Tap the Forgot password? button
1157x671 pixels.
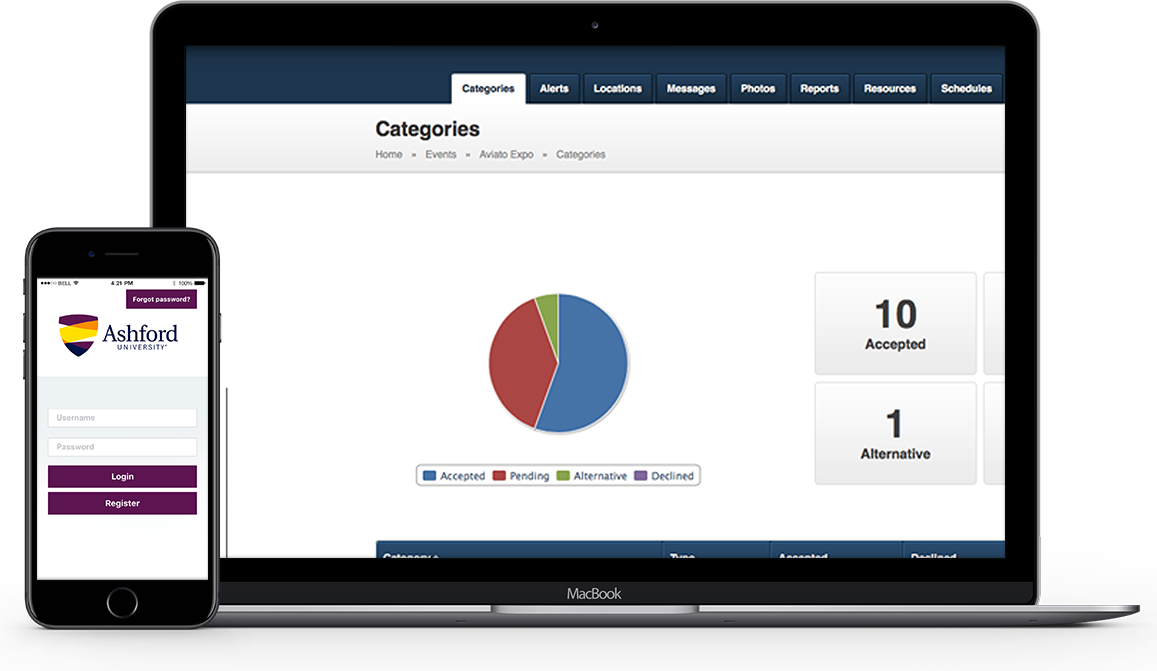coord(161,299)
